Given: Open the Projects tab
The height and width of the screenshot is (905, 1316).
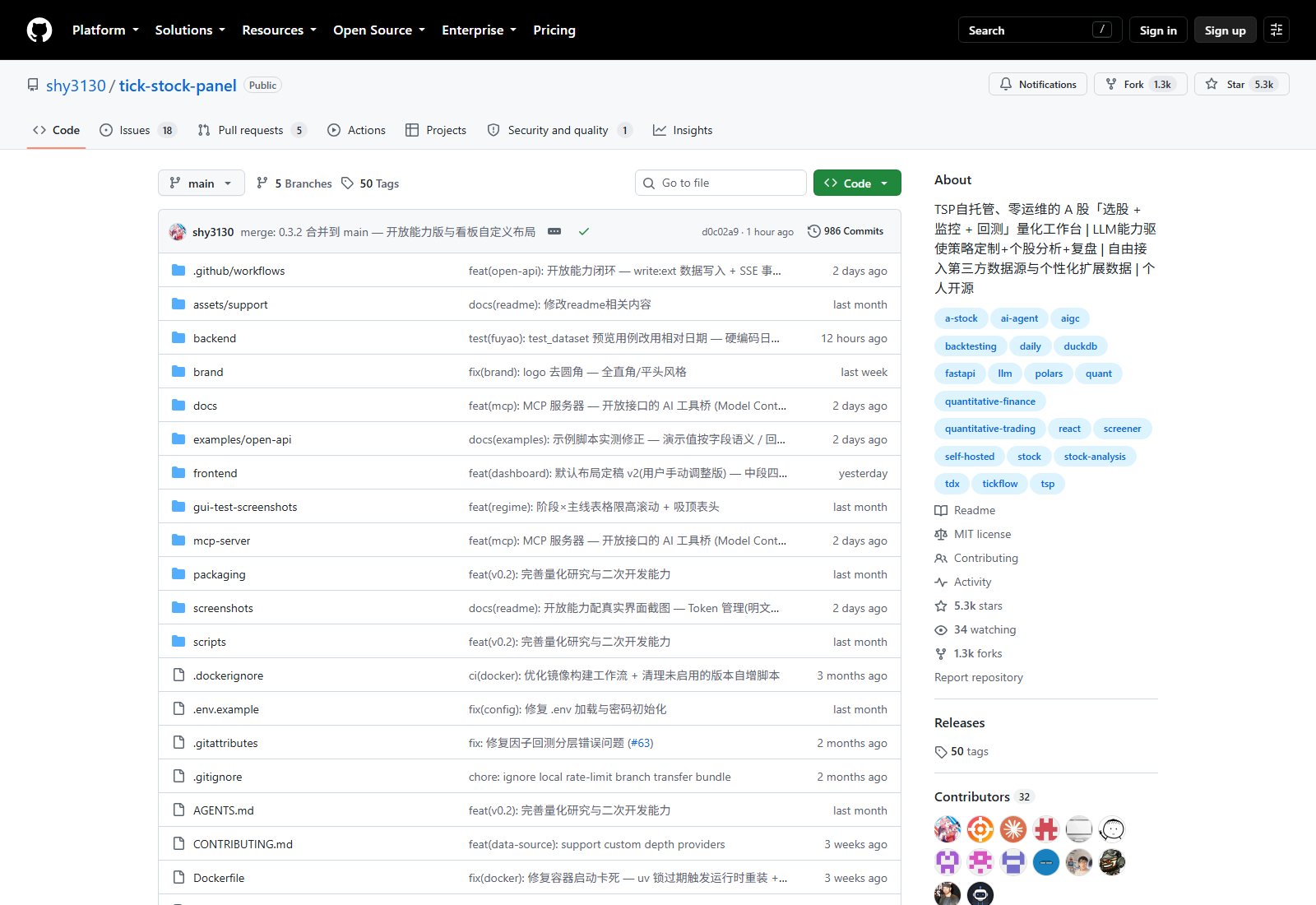Looking at the screenshot, I should pyautogui.click(x=436, y=130).
